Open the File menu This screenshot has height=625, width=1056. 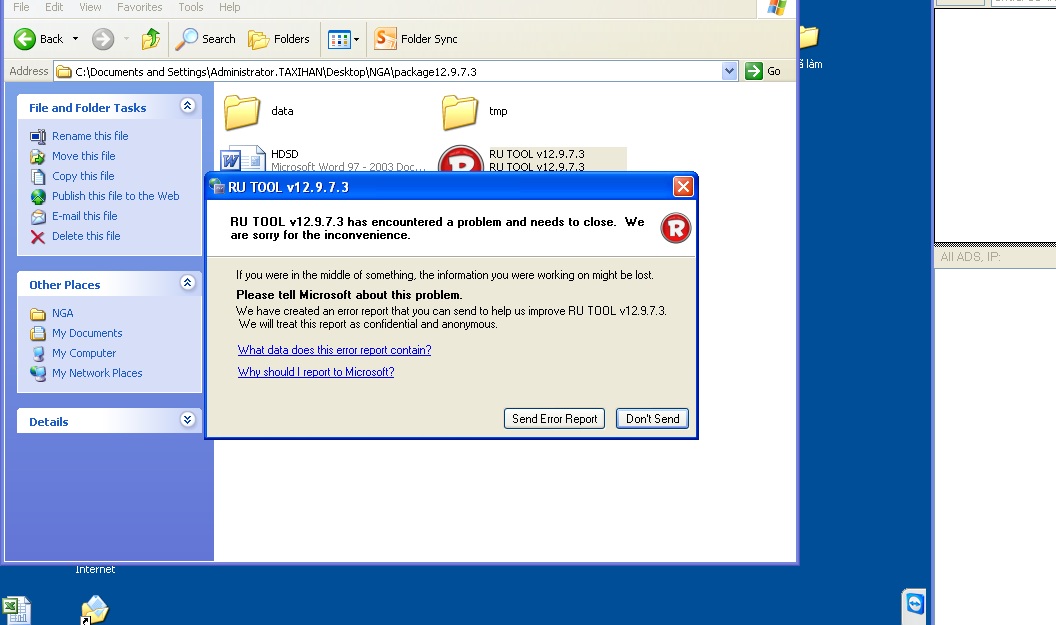[x=22, y=7]
